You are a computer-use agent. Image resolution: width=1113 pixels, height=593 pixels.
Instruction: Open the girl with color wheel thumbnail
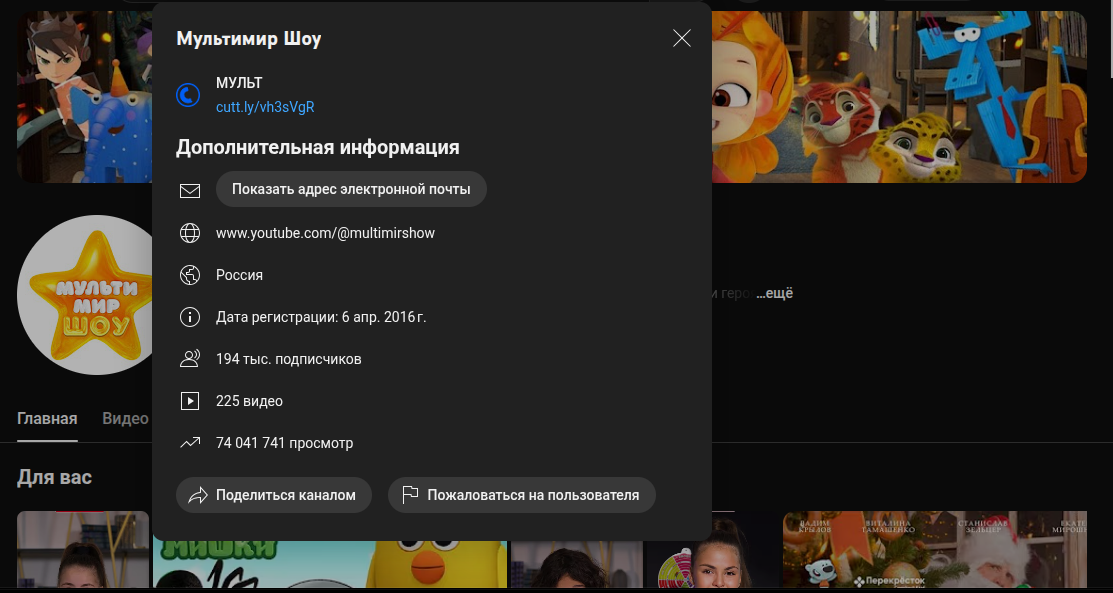(713, 550)
